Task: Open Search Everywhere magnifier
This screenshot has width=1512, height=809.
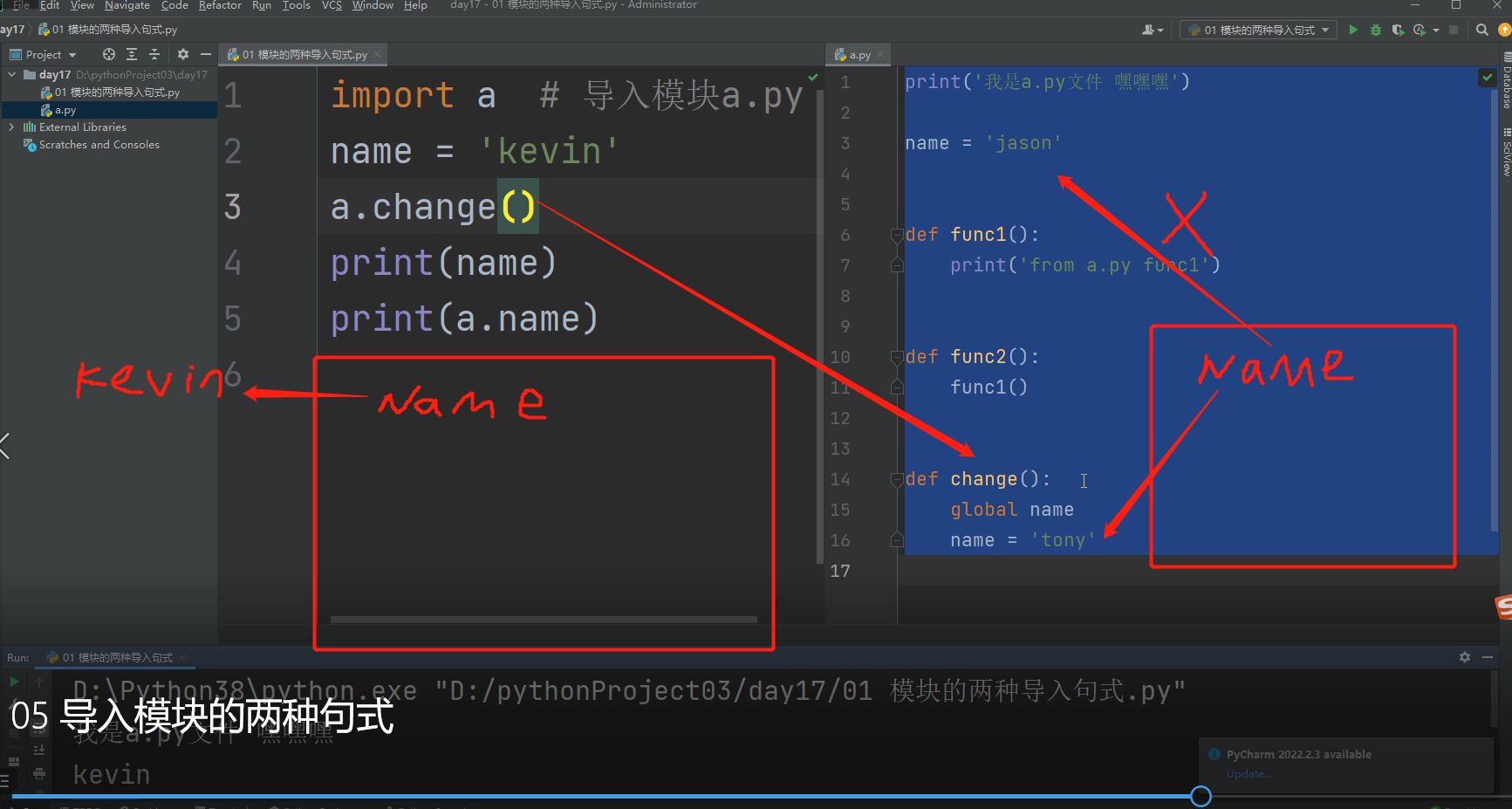Action: (x=1481, y=30)
